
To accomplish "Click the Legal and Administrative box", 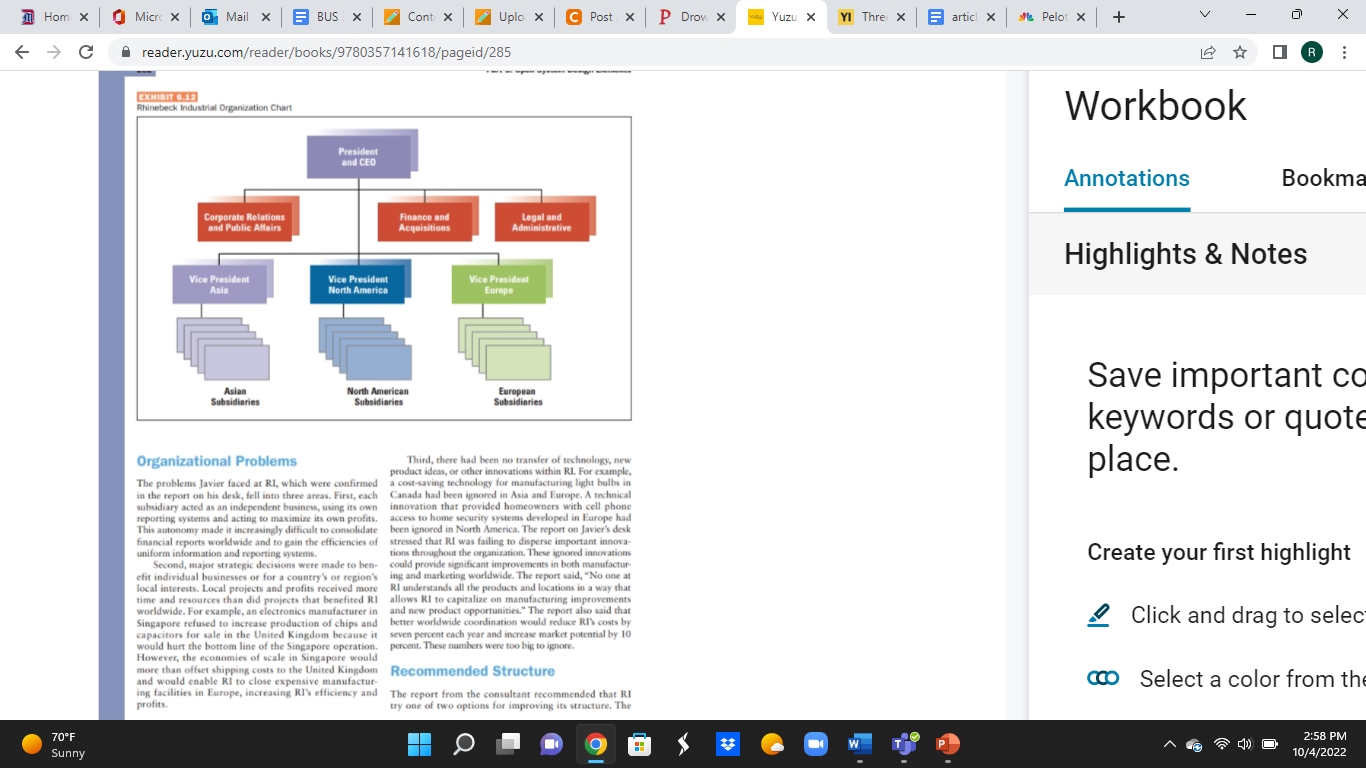I will (x=542, y=222).
